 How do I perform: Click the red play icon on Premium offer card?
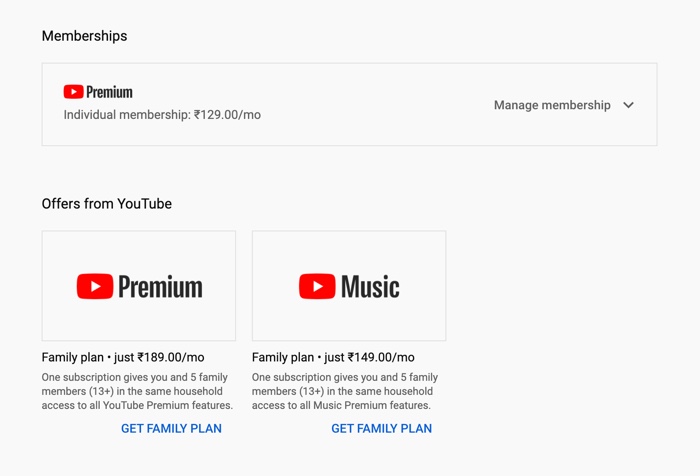(95, 286)
